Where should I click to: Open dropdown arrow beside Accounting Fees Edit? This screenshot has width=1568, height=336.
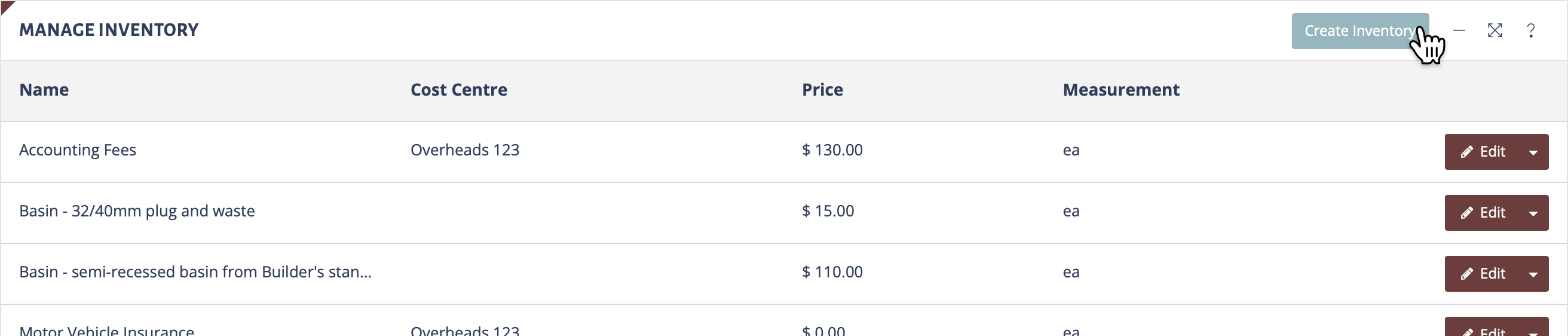tap(1533, 152)
